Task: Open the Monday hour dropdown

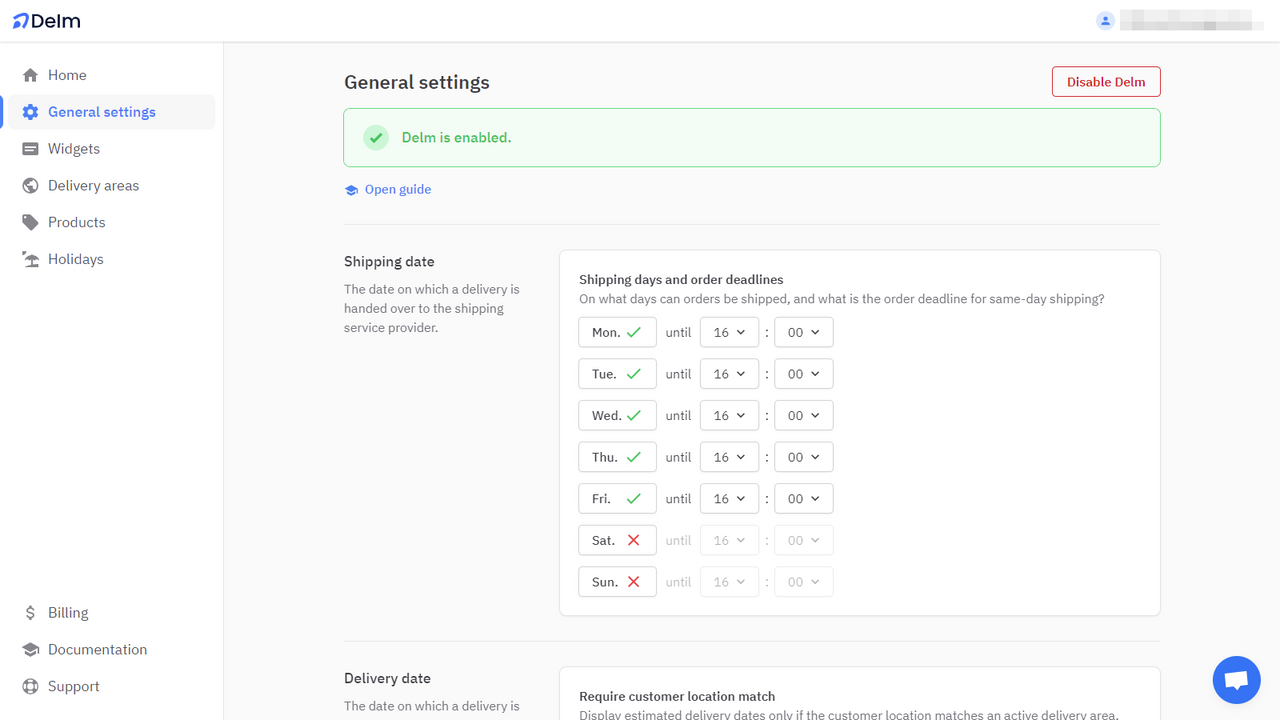Action: click(x=729, y=331)
